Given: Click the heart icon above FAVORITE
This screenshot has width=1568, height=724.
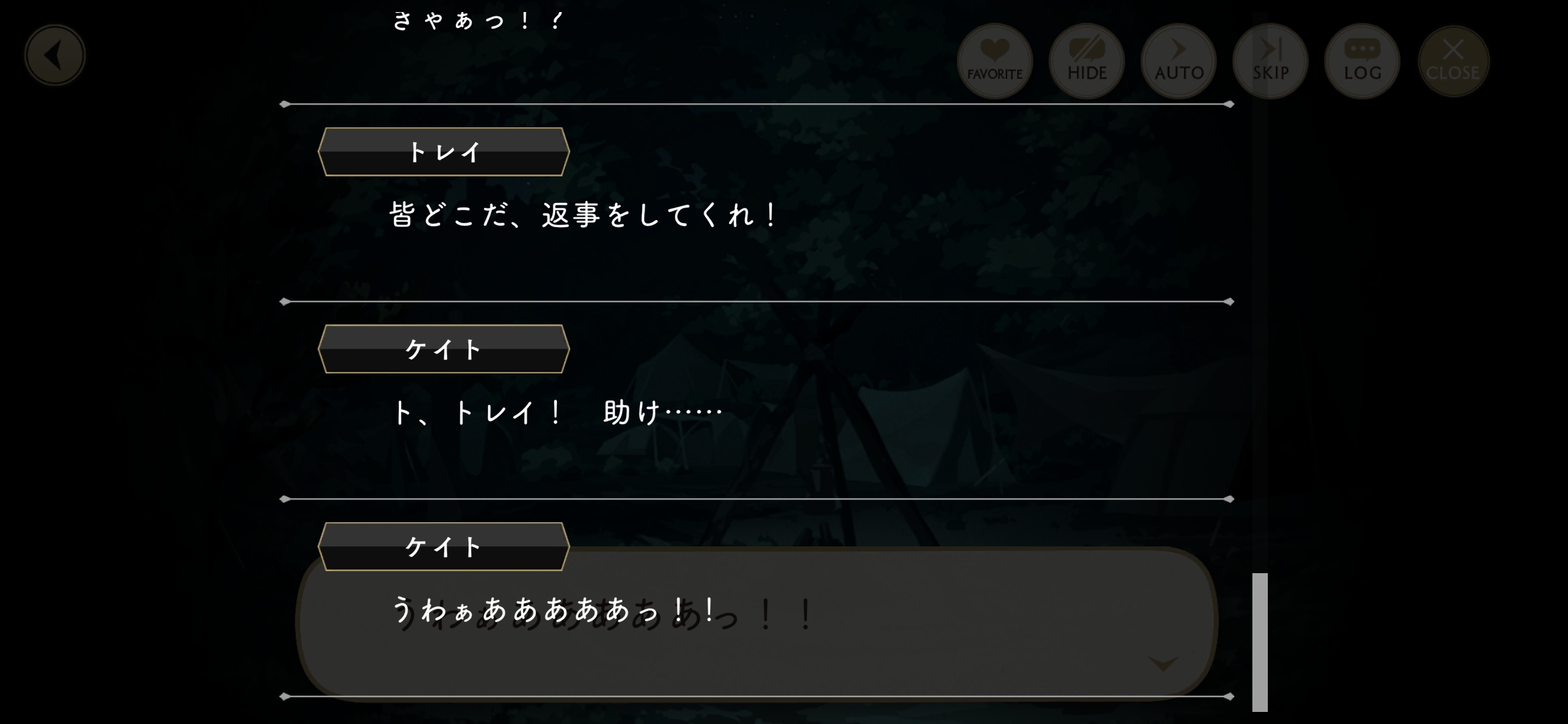Looking at the screenshot, I should [x=994, y=50].
